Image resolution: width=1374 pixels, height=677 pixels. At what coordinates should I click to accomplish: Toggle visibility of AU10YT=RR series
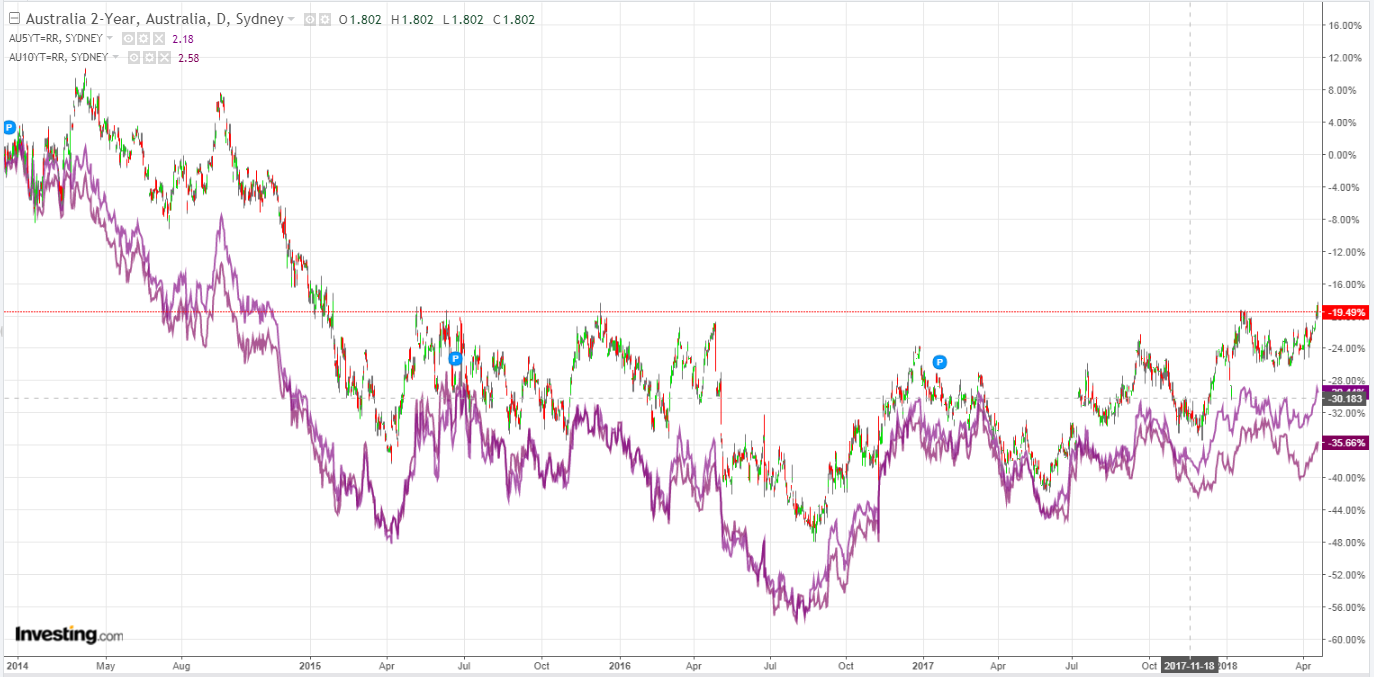click(x=134, y=57)
